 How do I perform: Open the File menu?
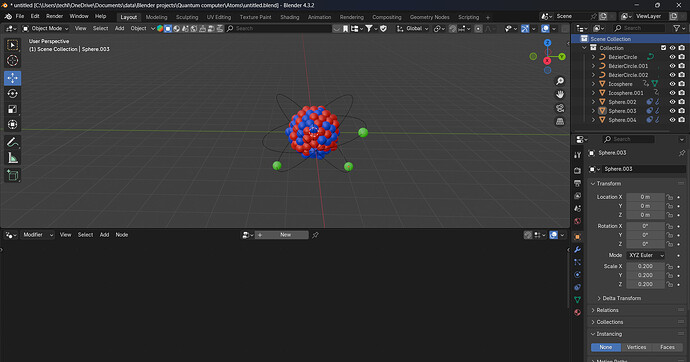20,16
